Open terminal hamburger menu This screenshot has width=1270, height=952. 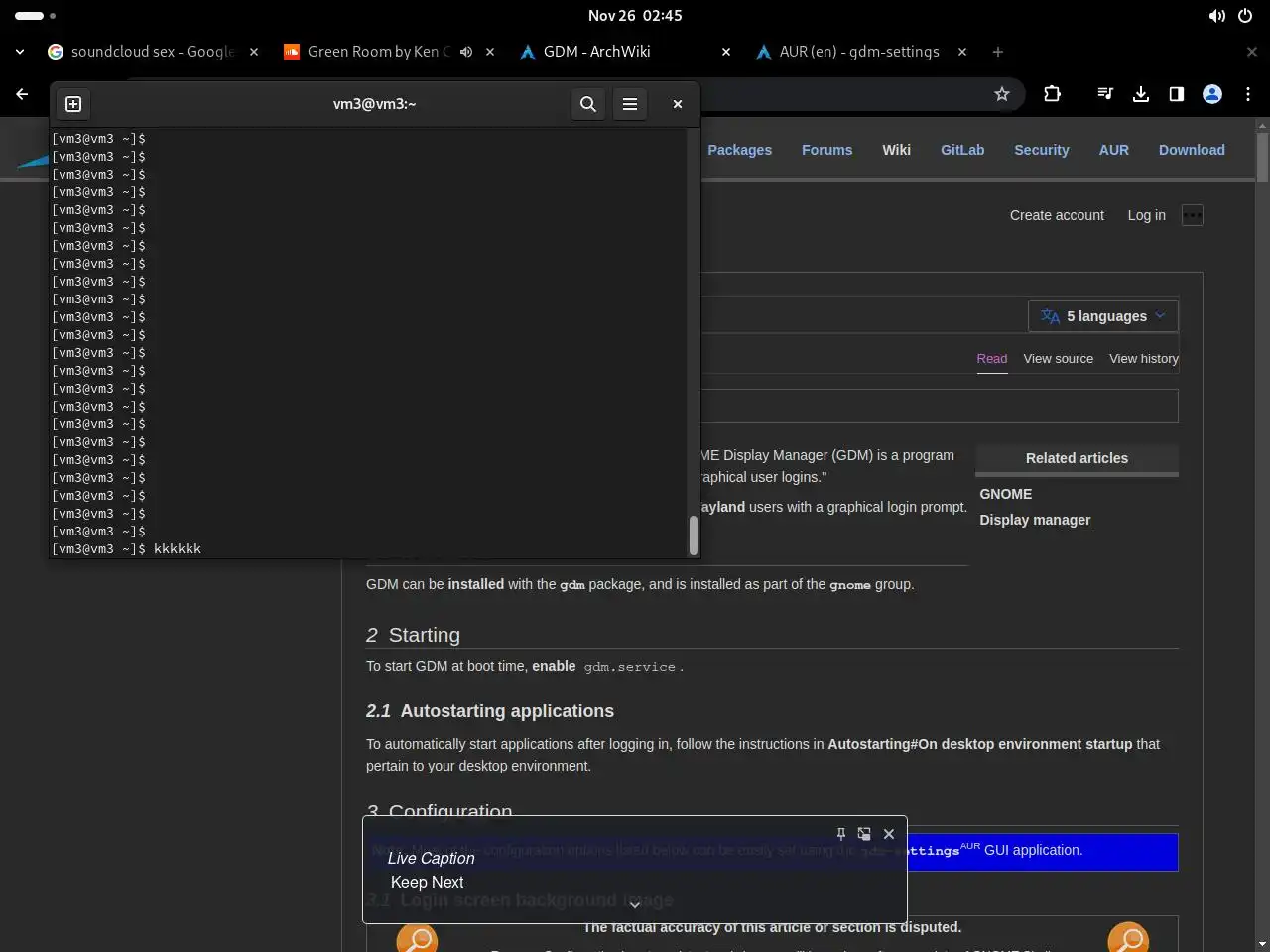pos(630,104)
